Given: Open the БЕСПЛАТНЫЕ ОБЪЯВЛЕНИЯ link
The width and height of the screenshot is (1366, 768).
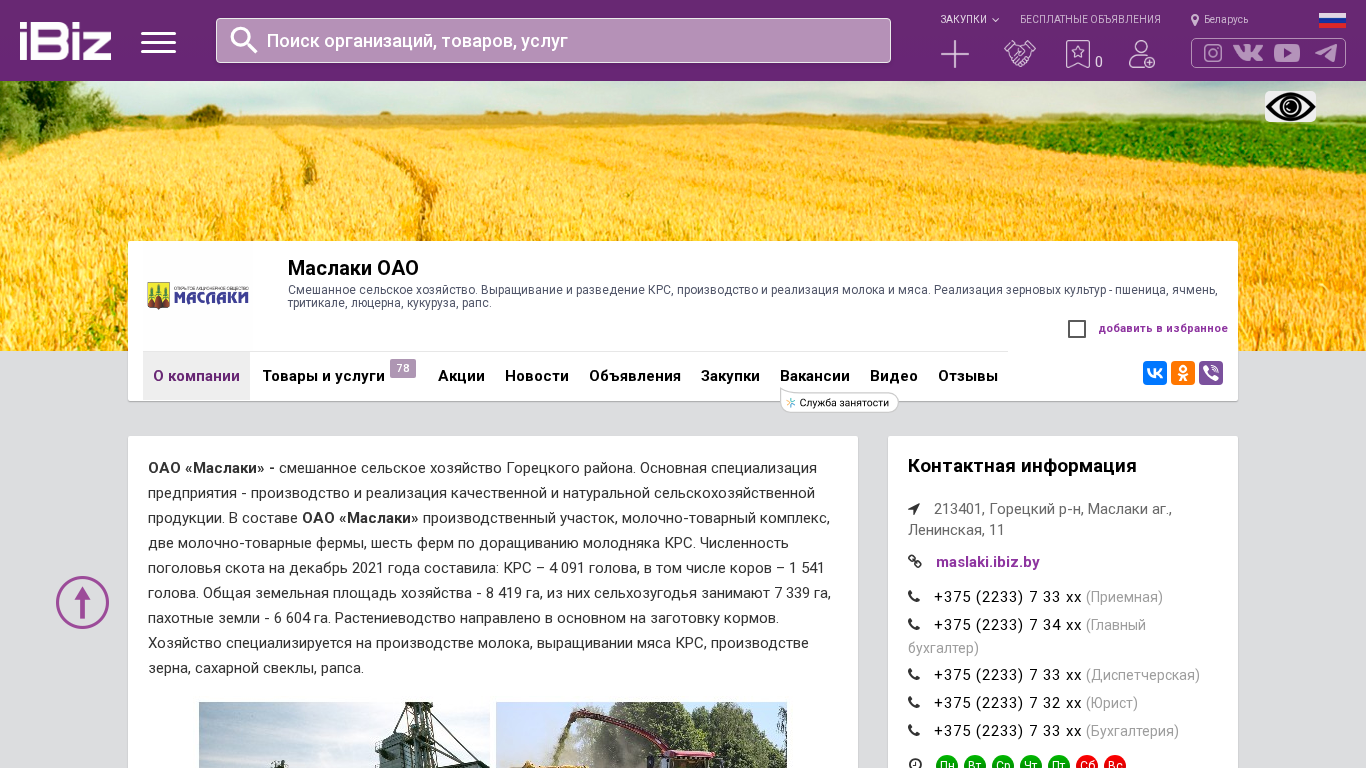Looking at the screenshot, I should pyautogui.click(x=1090, y=20).
